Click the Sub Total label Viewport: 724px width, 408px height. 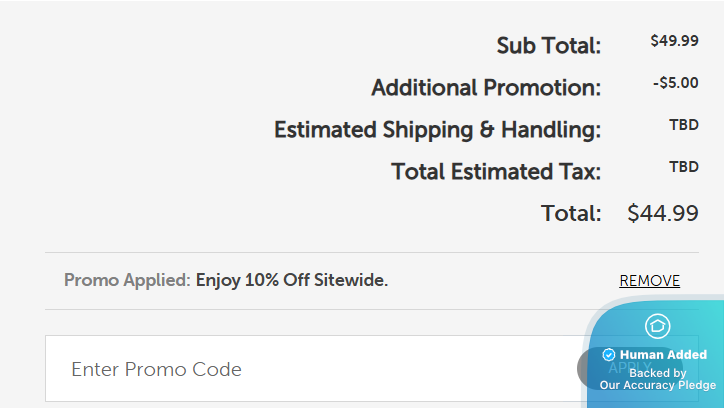549,45
